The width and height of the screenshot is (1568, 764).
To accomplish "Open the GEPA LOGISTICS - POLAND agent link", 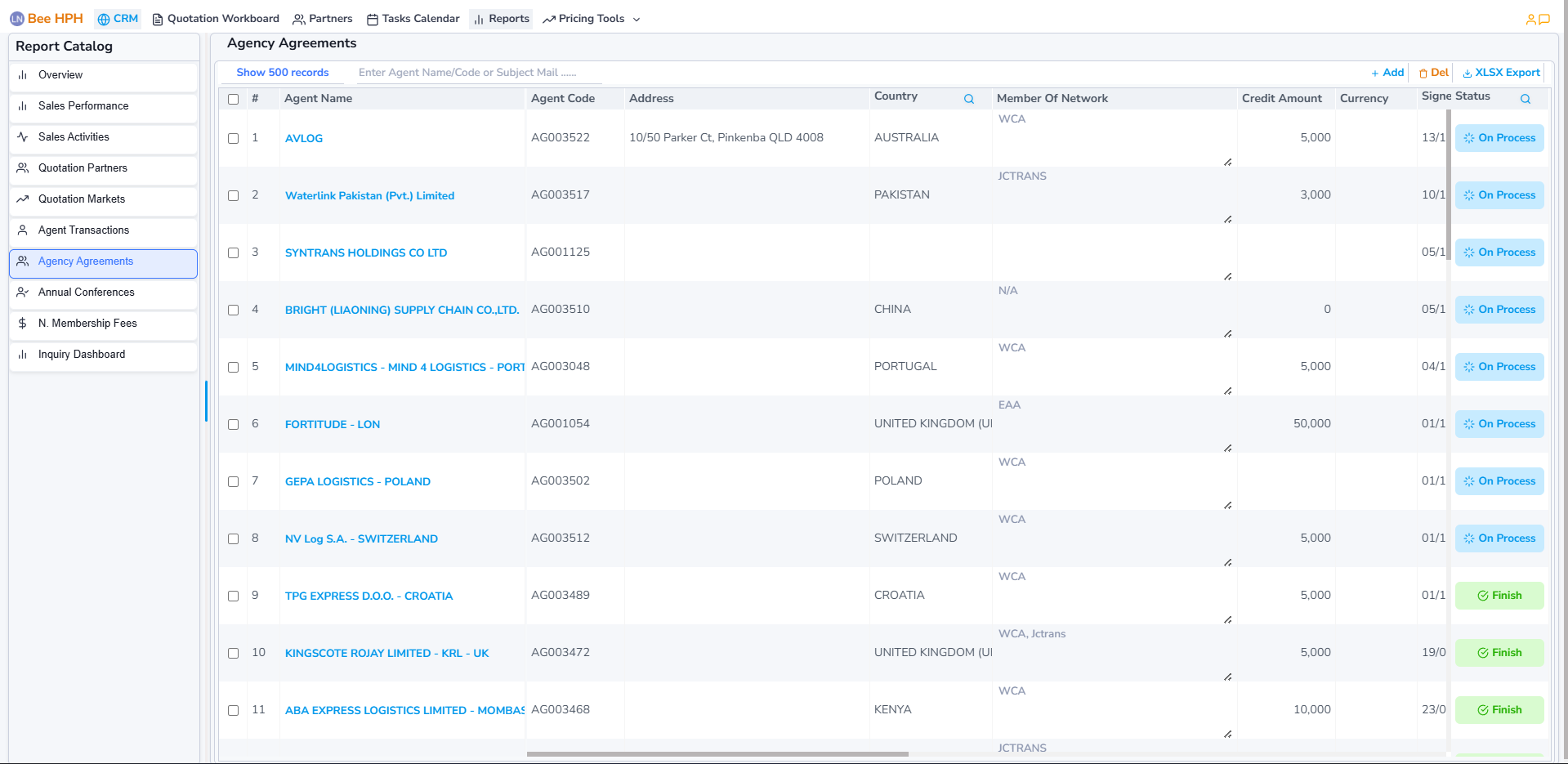I will pyautogui.click(x=357, y=482).
